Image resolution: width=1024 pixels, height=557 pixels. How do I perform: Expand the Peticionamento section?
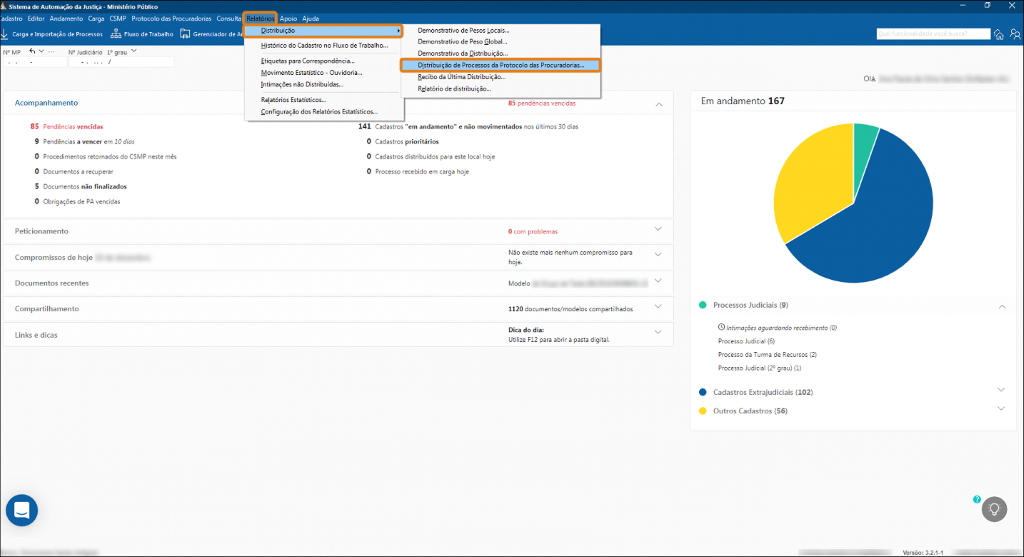[x=658, y=230]
